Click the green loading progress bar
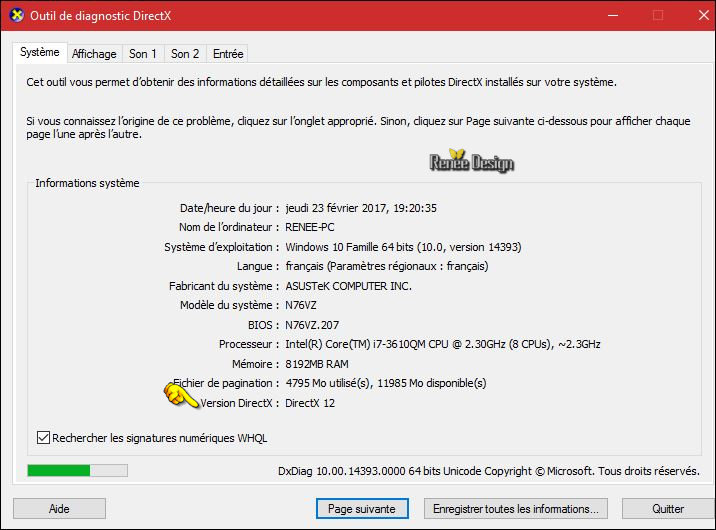Screen dimensions: 716x530 77,470
